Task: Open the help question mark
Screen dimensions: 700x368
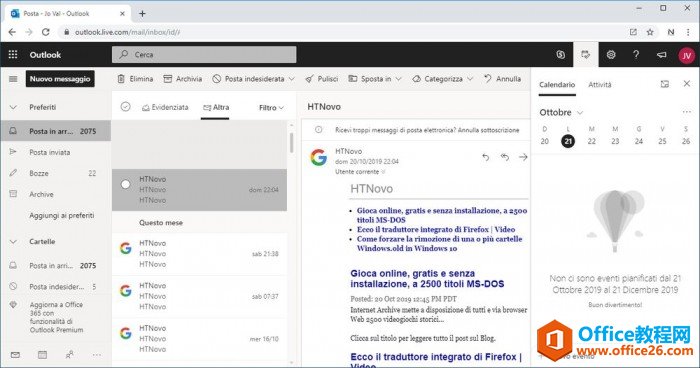Action: click(636, 54)
